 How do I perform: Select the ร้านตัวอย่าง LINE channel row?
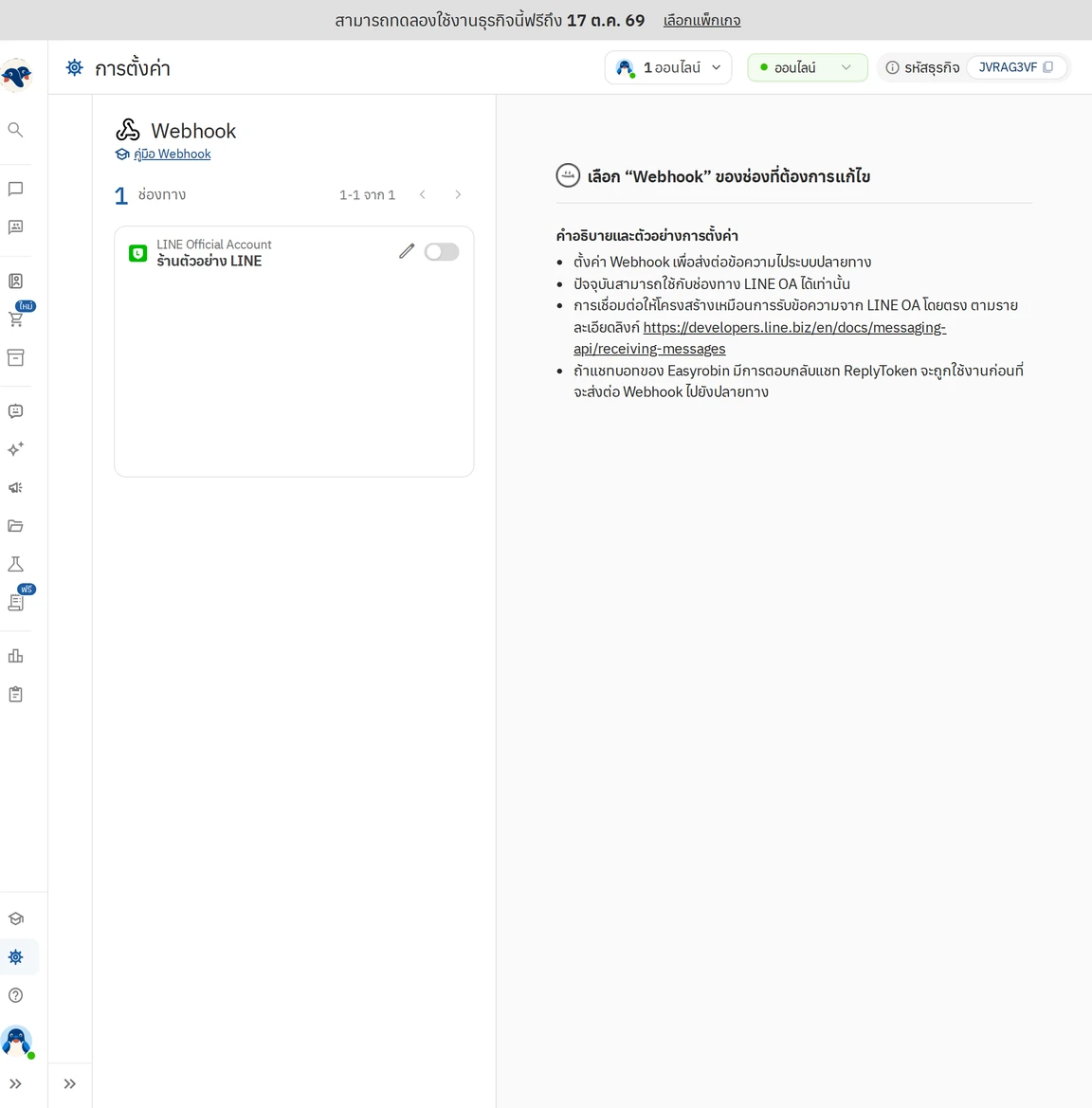(294, 252)
